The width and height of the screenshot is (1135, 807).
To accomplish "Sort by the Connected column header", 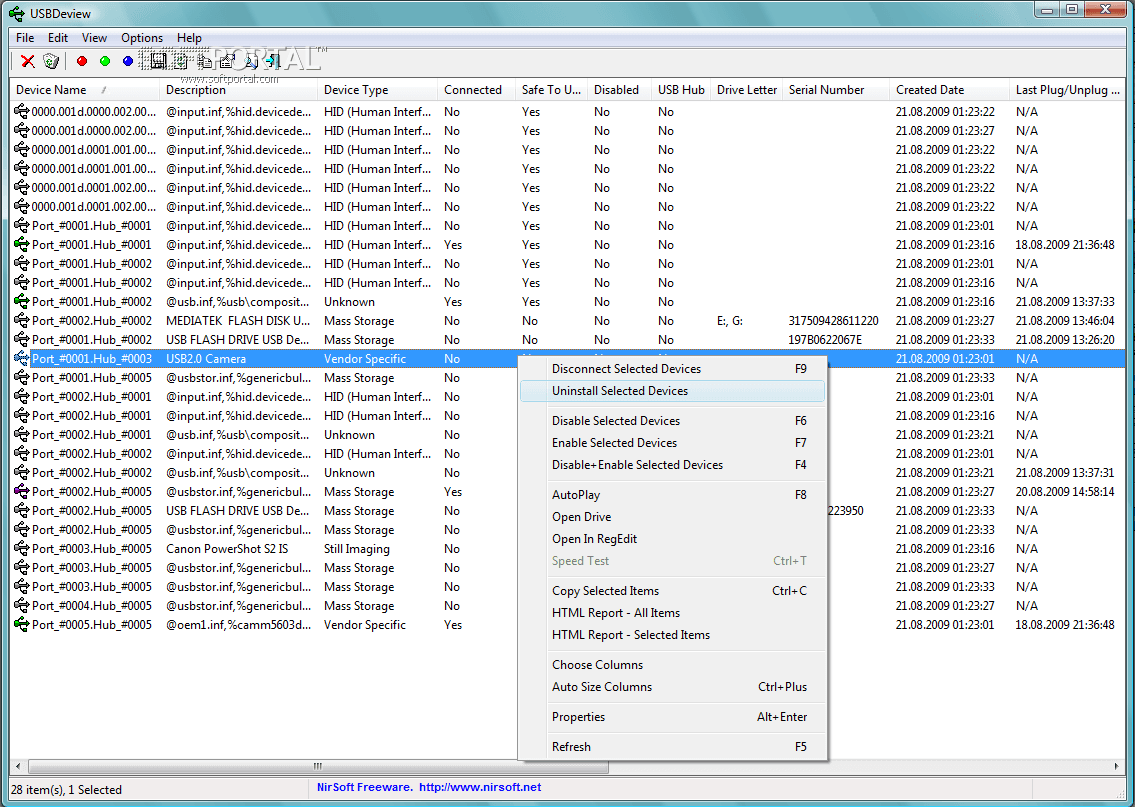I will point(476,90).
